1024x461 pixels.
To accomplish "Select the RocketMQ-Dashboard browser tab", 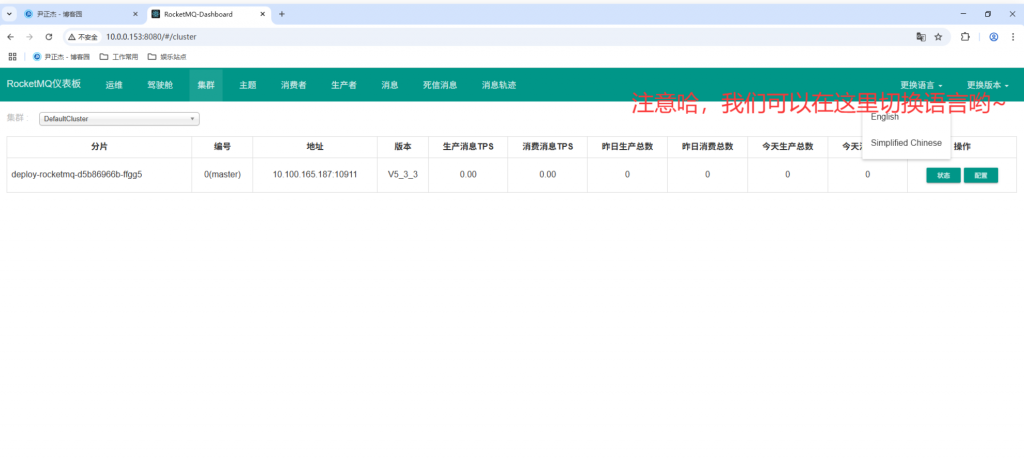I will tap(209, 14).
